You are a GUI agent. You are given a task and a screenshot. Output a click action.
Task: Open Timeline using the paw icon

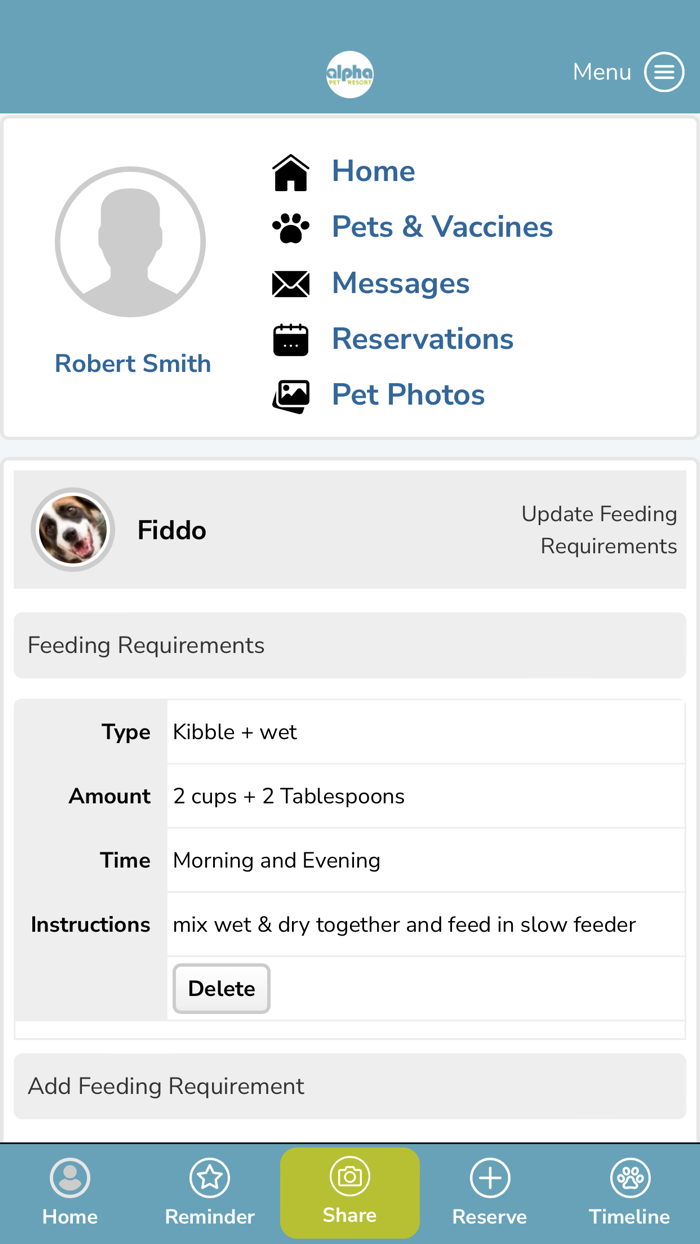point(629,1178)
